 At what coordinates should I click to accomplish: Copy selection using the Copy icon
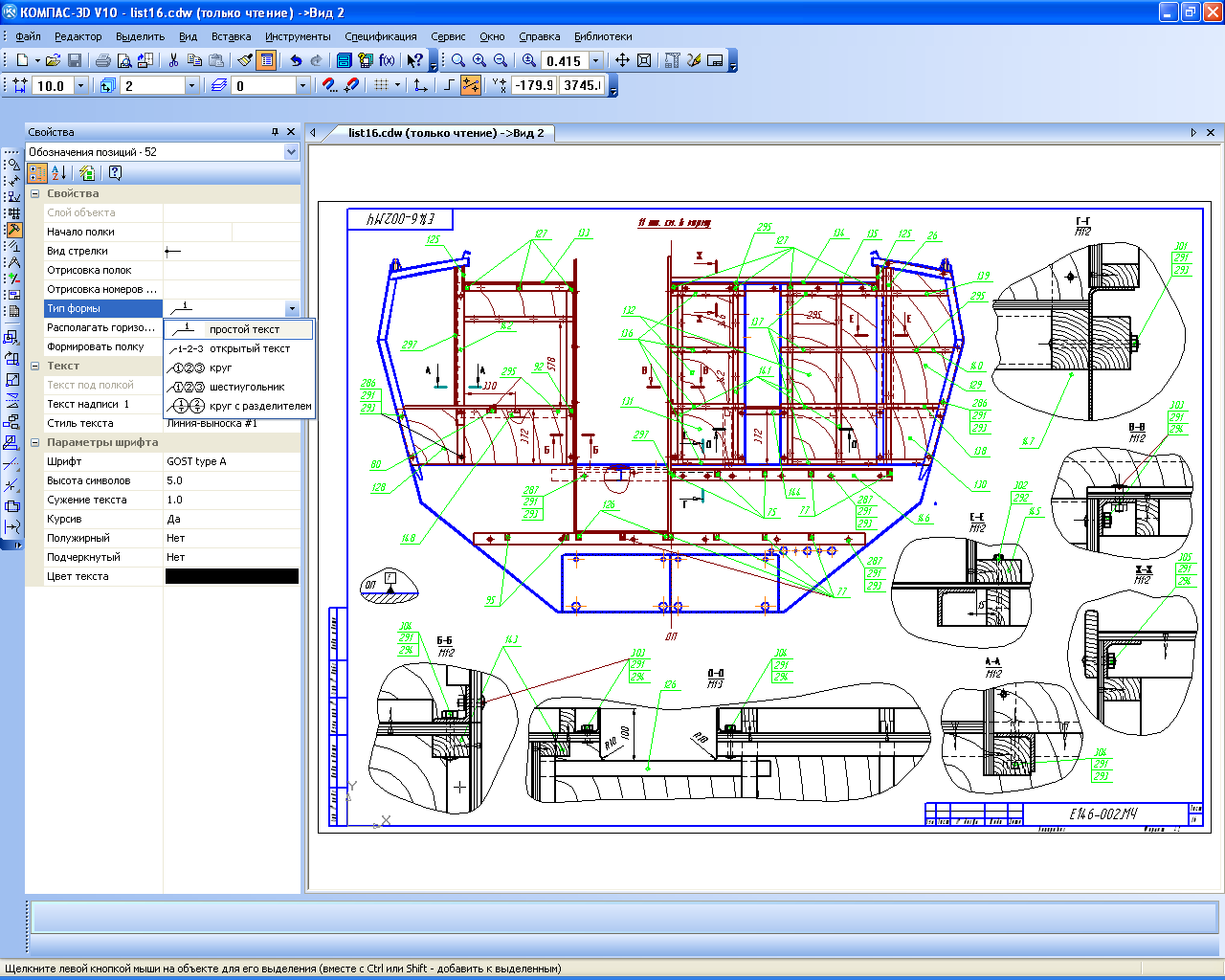tap(194, 60)
